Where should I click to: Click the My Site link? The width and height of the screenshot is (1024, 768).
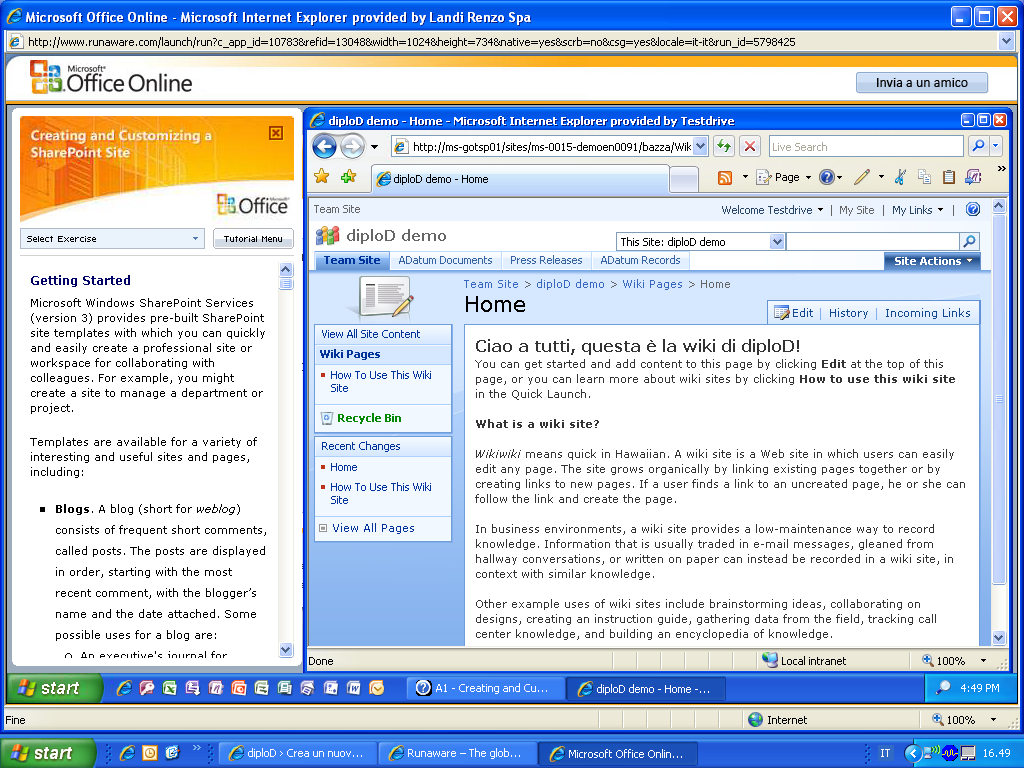[x=856, y=210]
